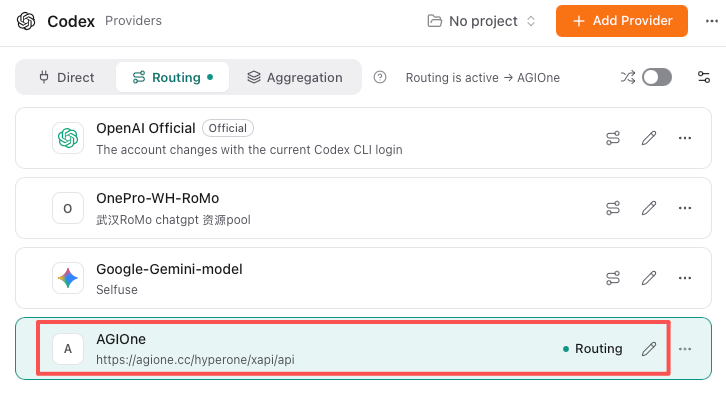Open more options for AGIOne

(685, 349)
